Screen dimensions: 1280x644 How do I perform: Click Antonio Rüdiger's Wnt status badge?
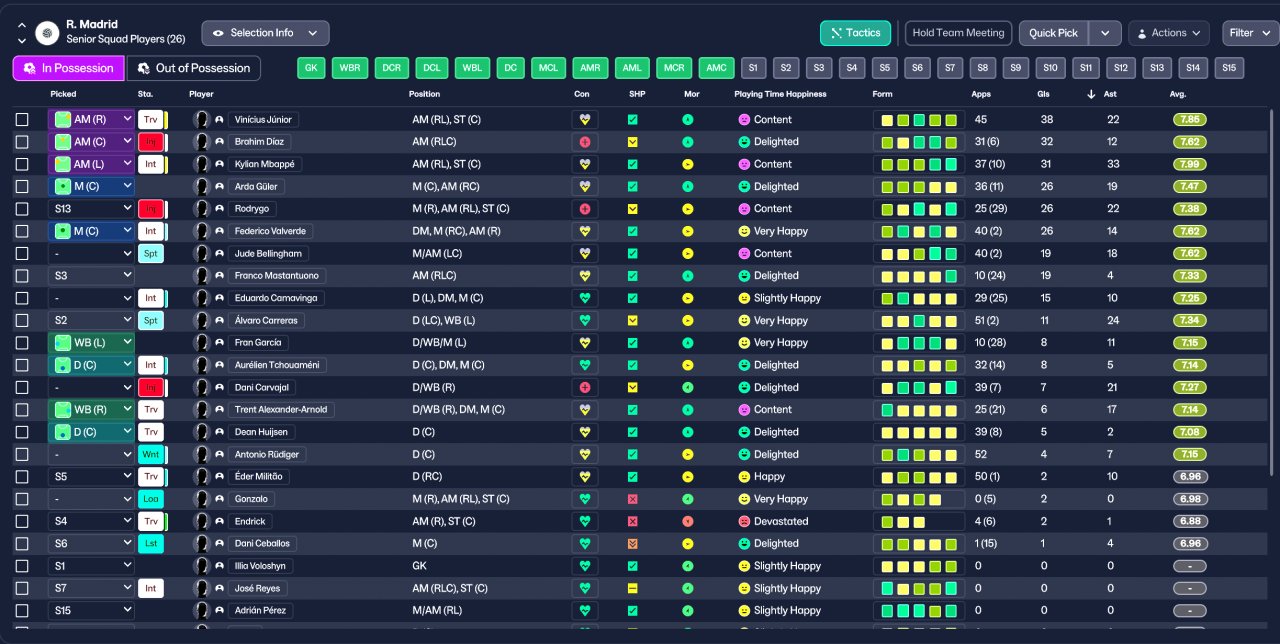pos(150,454)
